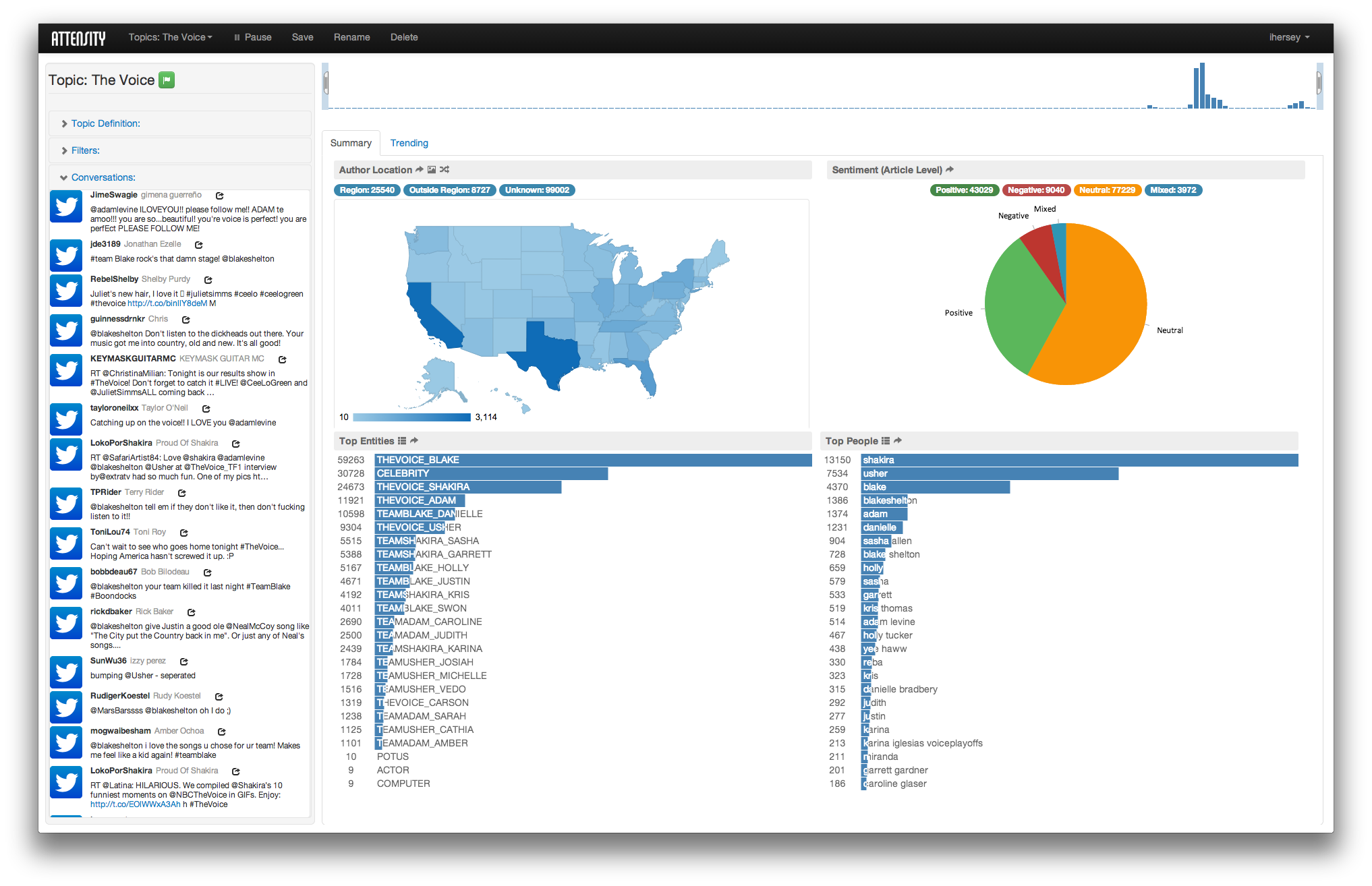Click the shuffle icon in Author Location header
The height and width of the screenshot is (886, 1372).
(445, 170)
